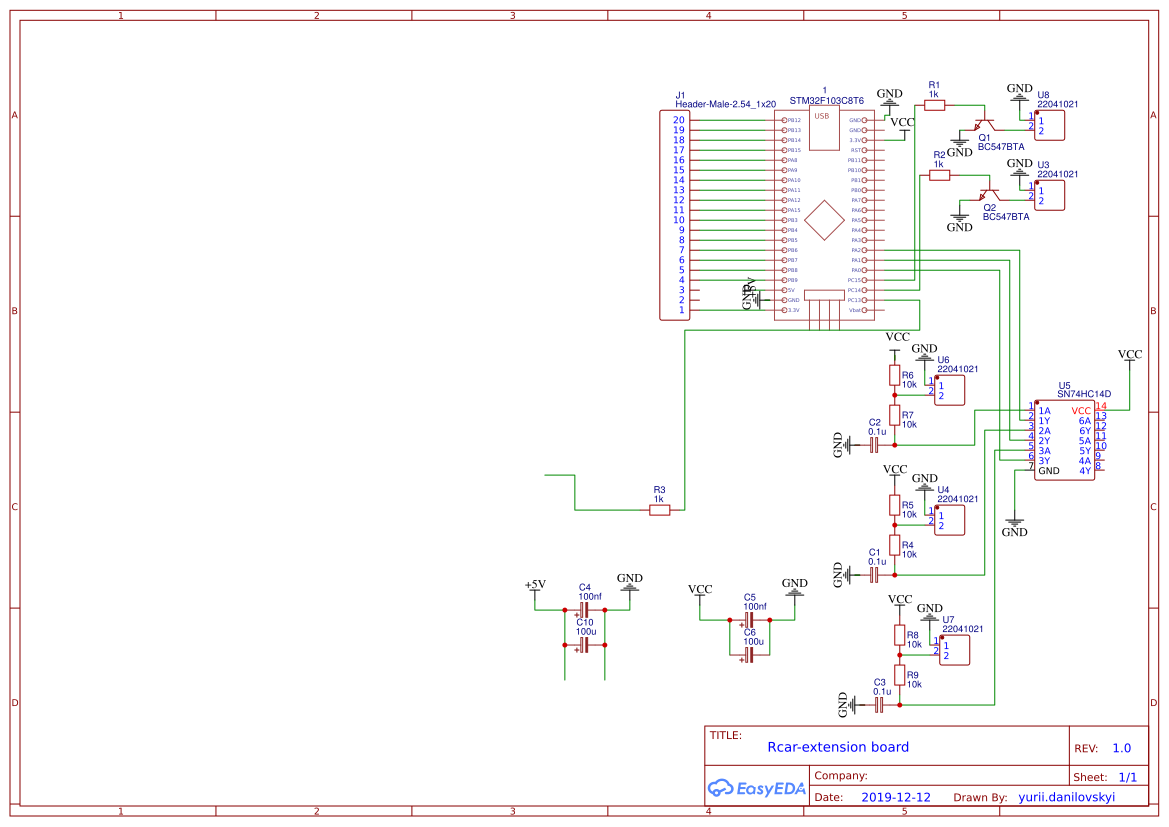Click the author name 'yurii.danilovskyi'
This screenshot has height=827, width=1169.
click(x=1066, y=797)
